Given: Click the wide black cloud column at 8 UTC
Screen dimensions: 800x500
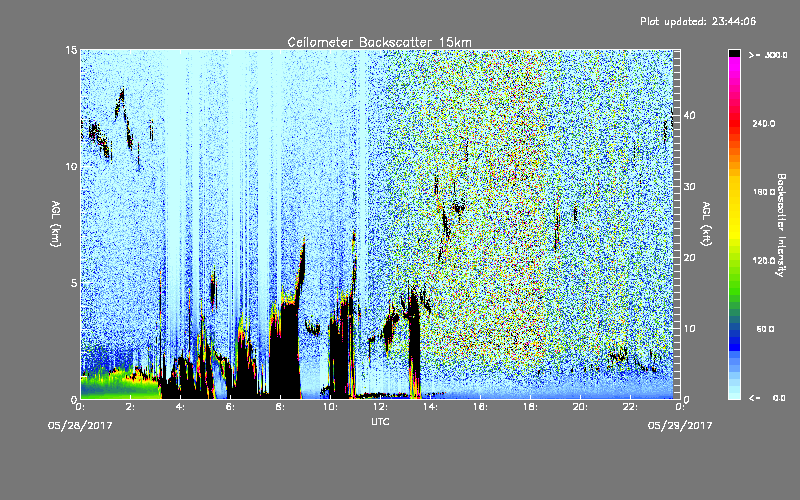Looking at the screenshot, I should coord(285,352).
